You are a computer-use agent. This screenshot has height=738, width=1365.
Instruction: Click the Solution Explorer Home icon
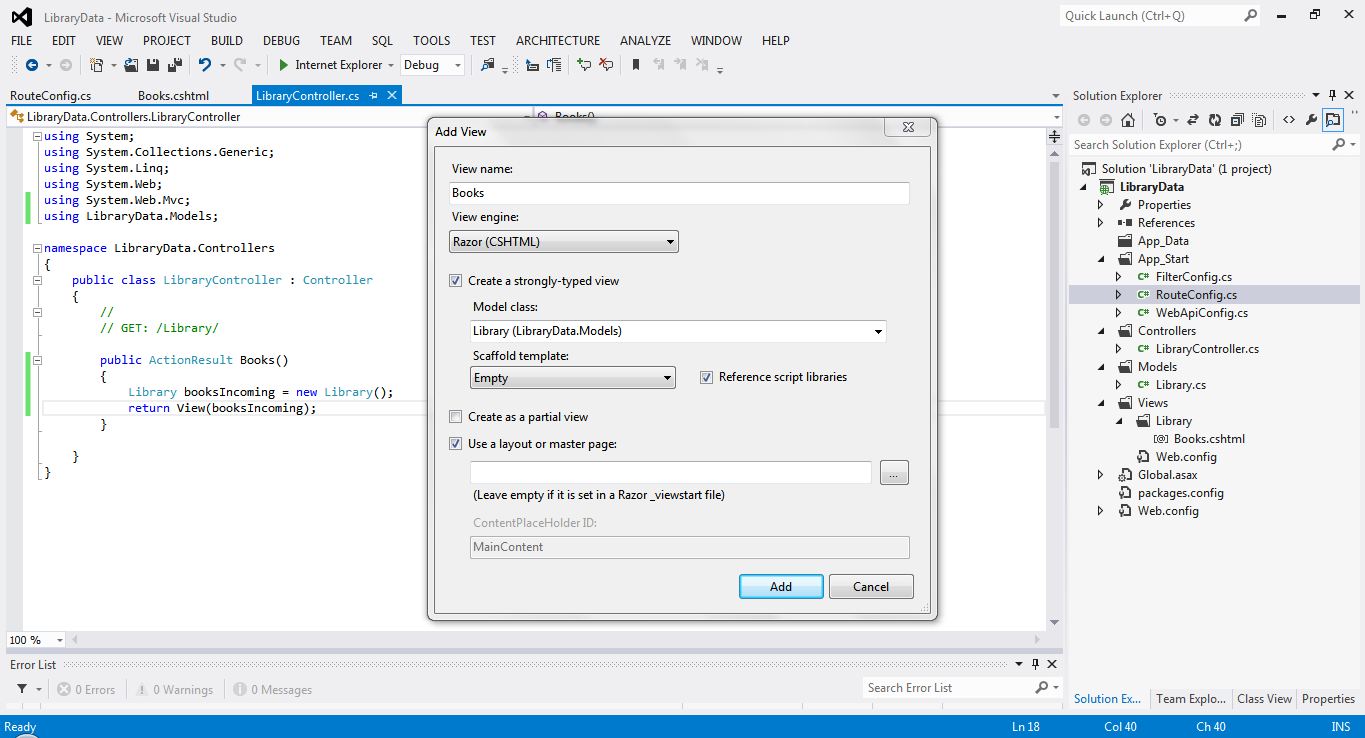1128,120
